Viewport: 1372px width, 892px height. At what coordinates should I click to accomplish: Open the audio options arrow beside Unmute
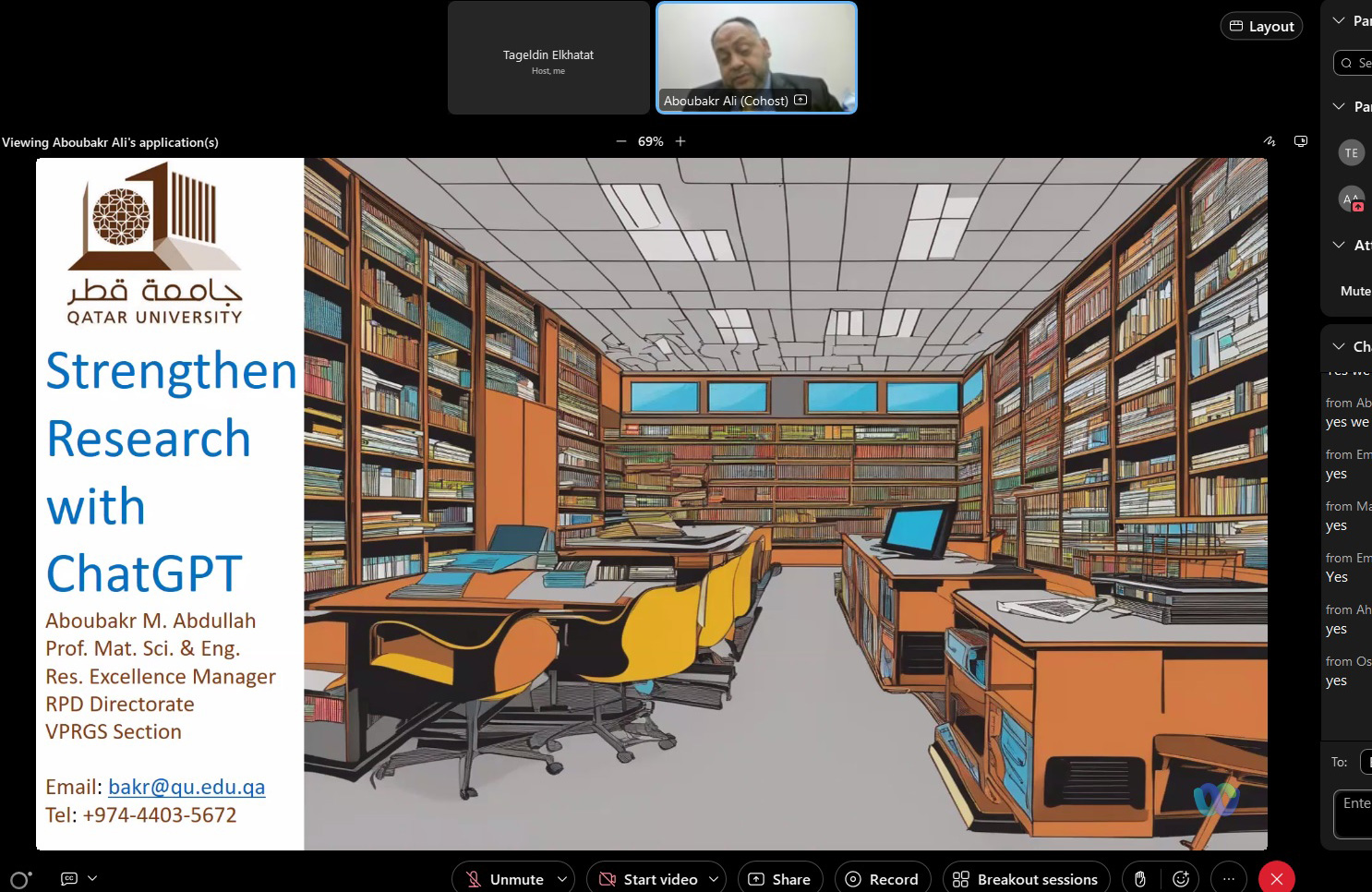(562, 879)
